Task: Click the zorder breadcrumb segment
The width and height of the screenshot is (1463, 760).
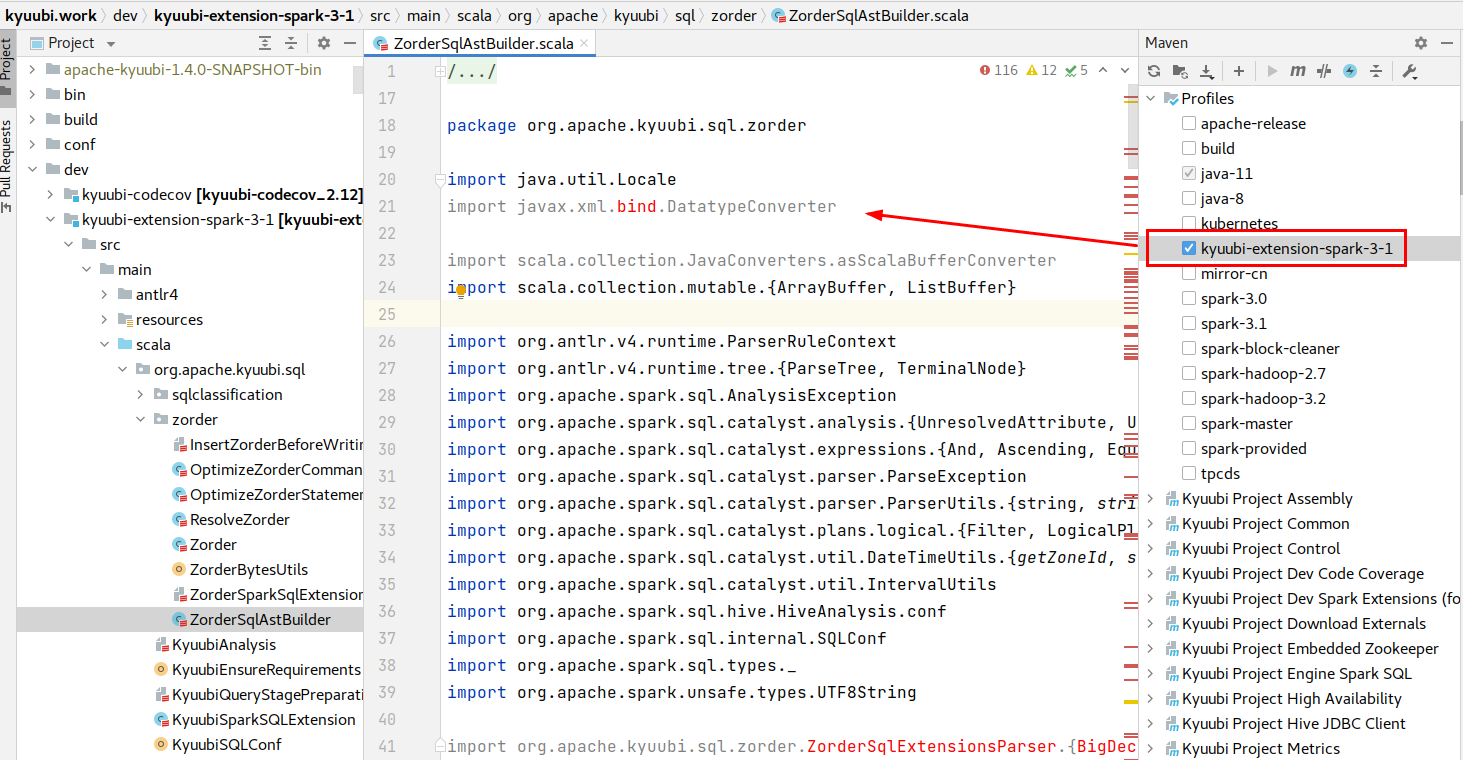Action: tap(735, 15)
